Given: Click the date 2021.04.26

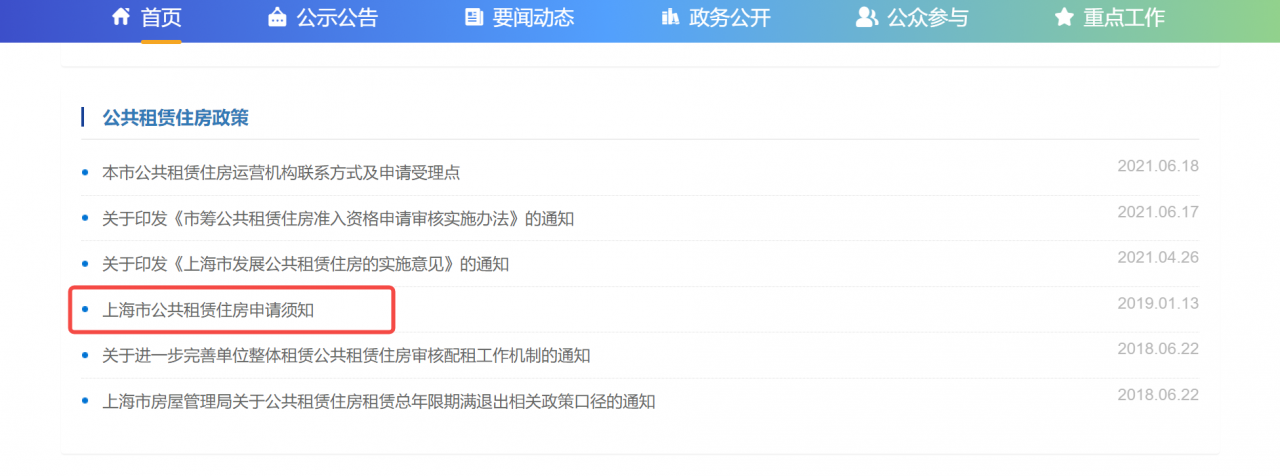Looking at the screenshot, I should coord(1157,257).
